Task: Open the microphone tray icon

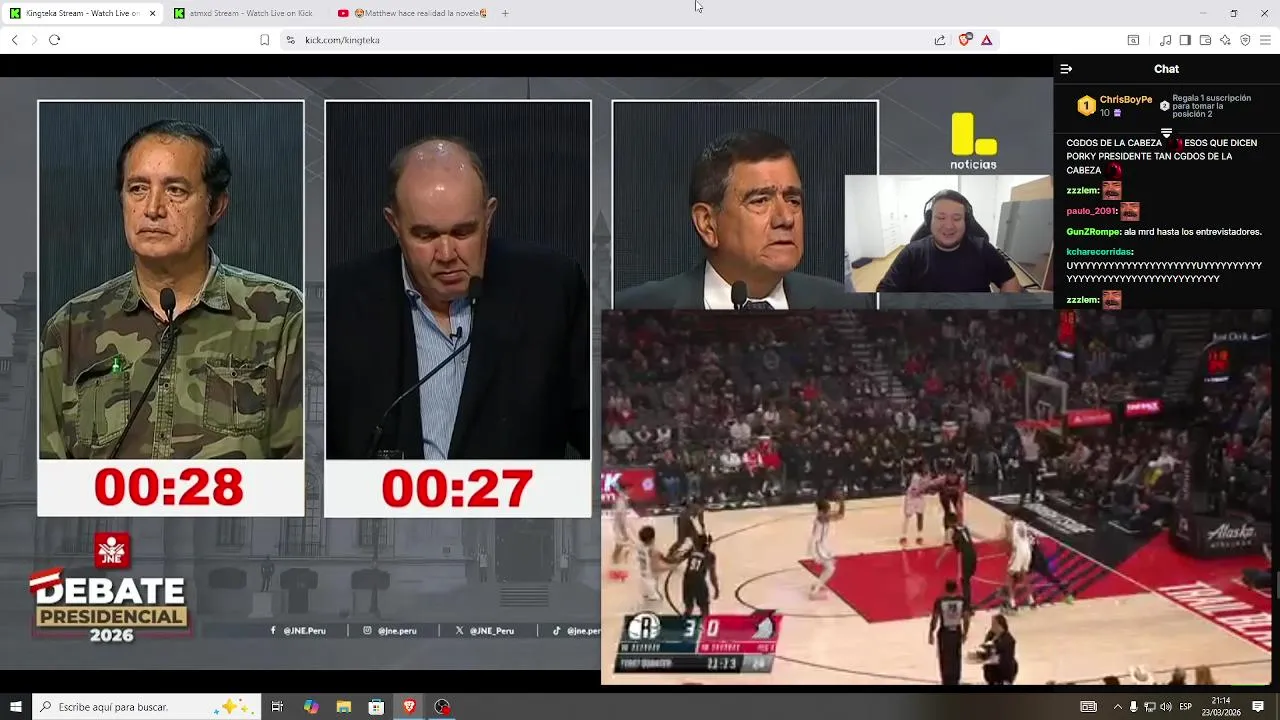Action: 1133,707
